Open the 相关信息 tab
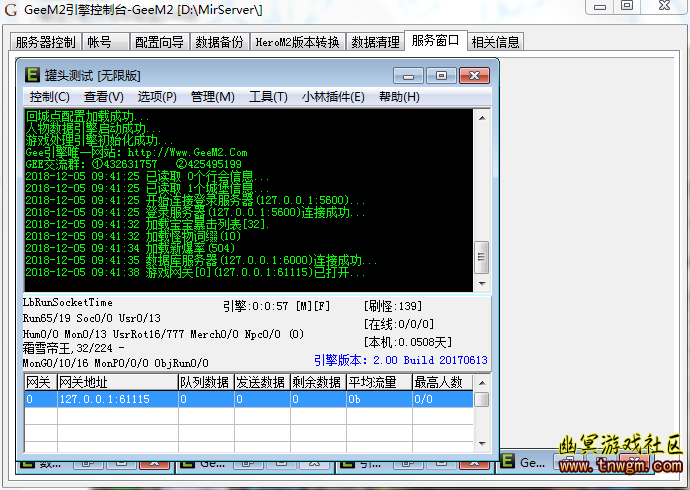Viewport: 690px width, 490px height. coord(495,42)
